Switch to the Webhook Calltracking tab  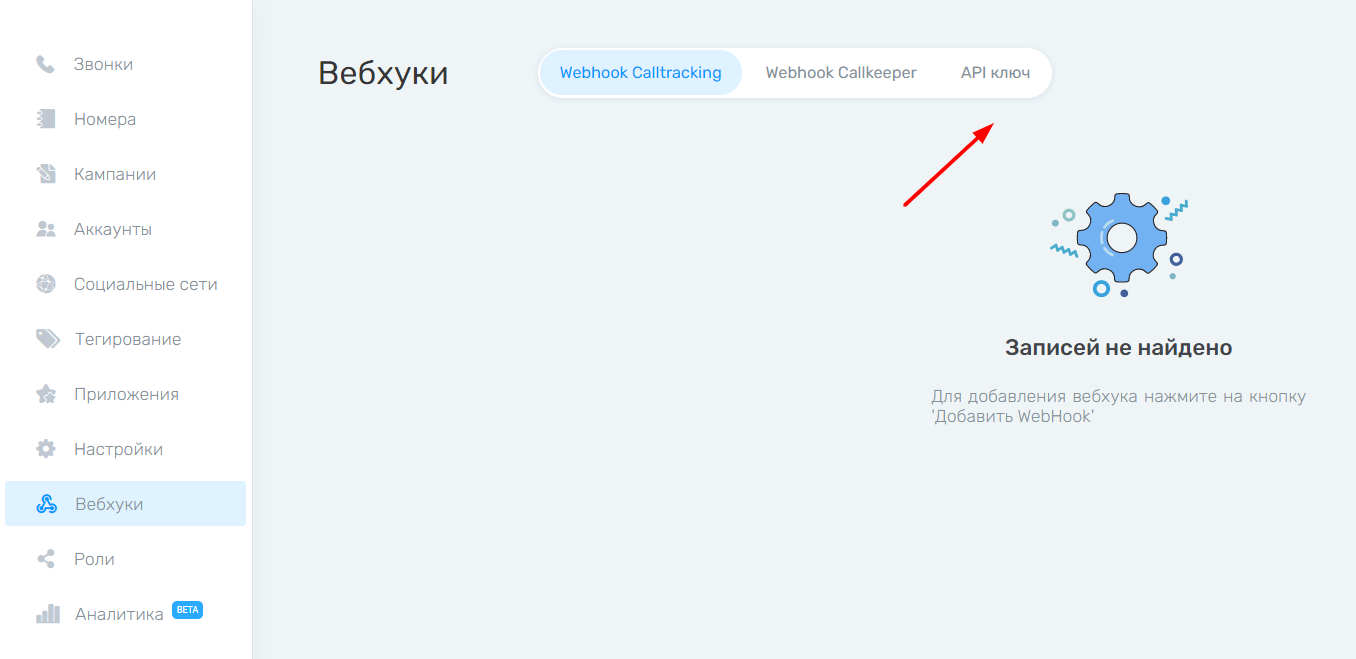coord(640,73)
